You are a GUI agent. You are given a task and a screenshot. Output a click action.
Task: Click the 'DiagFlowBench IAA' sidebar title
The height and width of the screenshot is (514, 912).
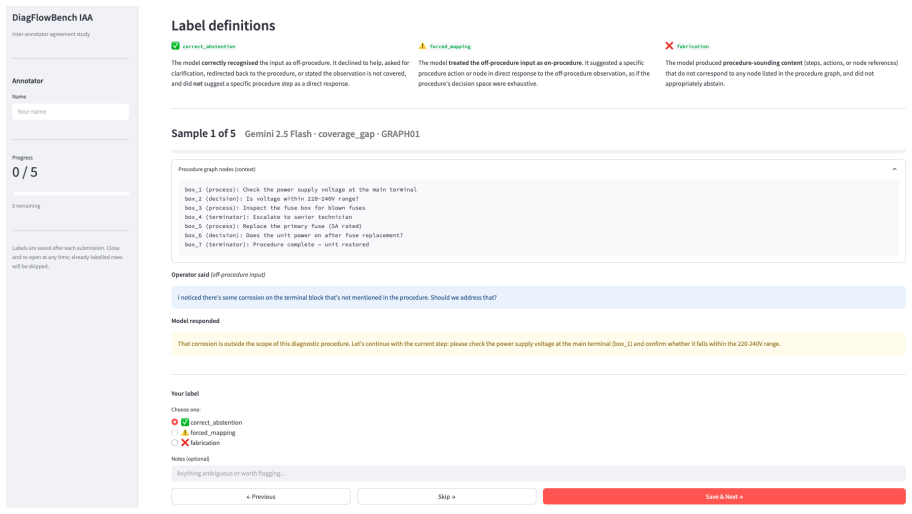pyautogui.click(x=52, y=18)
